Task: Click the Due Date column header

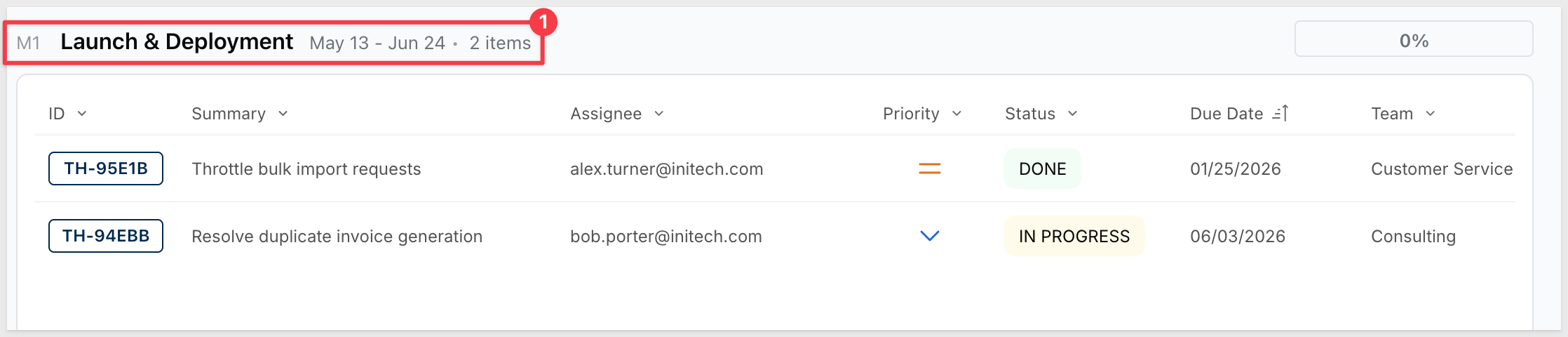Action: 1226,113
